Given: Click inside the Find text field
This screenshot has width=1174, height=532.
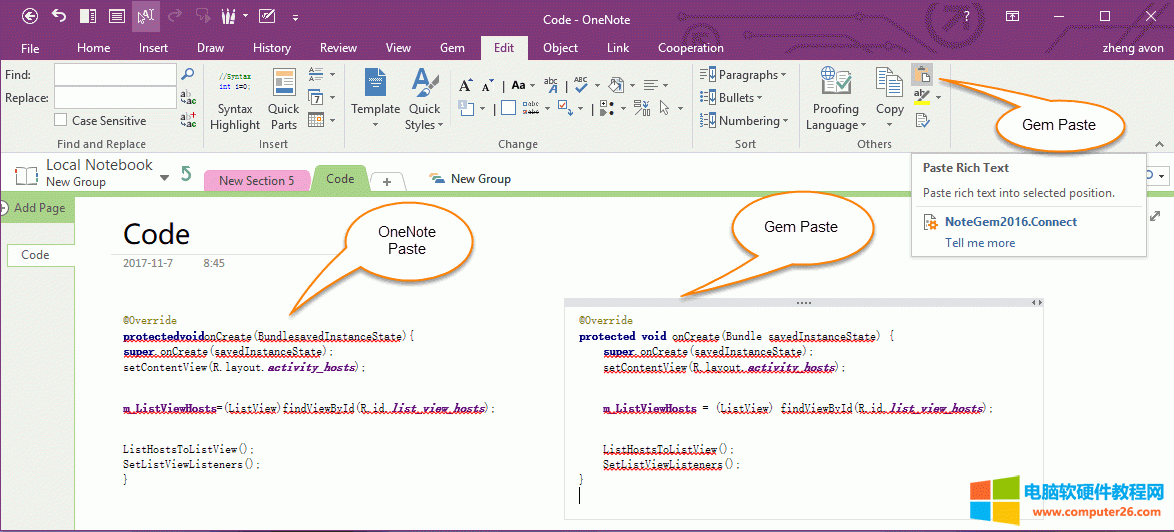Looking at the screenshot, I should pos(114,75).
